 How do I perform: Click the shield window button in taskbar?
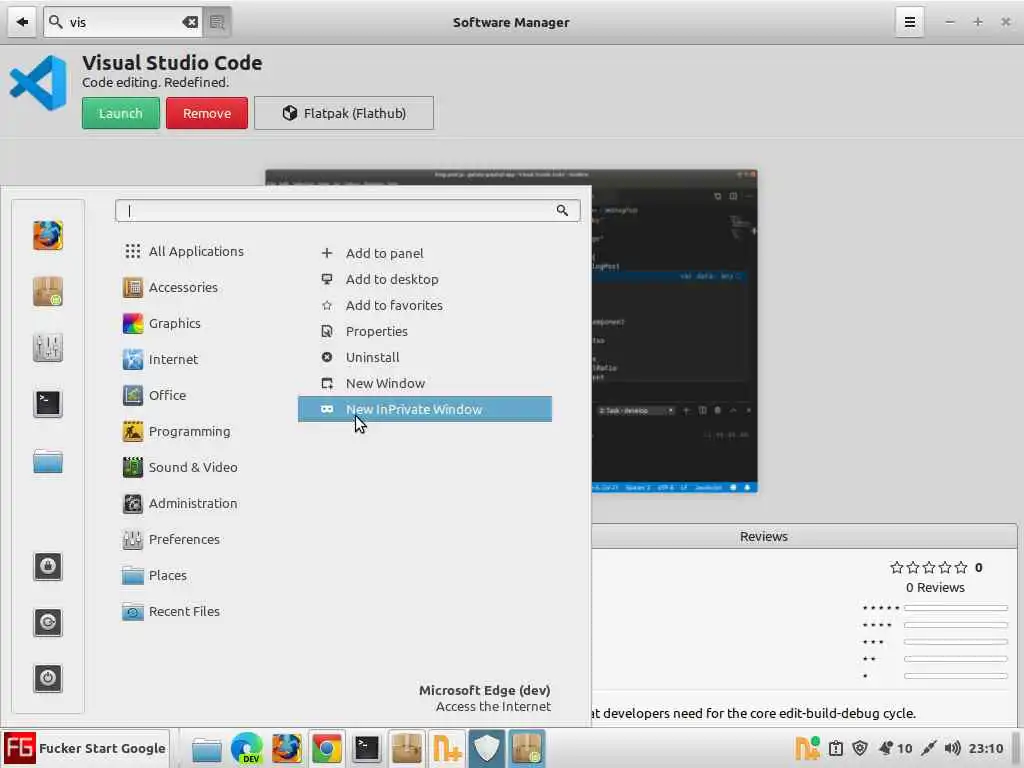point(487,748)
